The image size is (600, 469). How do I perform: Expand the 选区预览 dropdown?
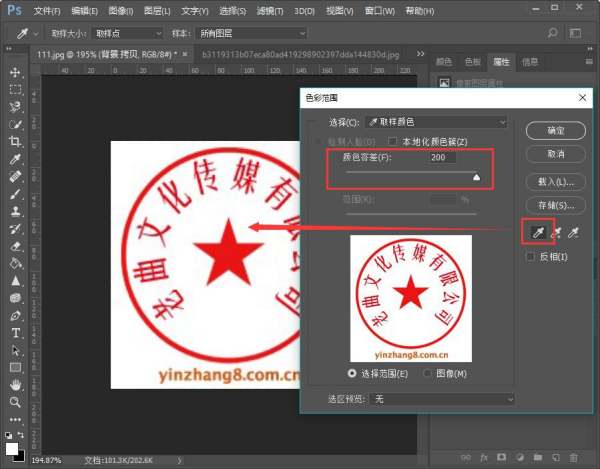click(x=441, y=398)
